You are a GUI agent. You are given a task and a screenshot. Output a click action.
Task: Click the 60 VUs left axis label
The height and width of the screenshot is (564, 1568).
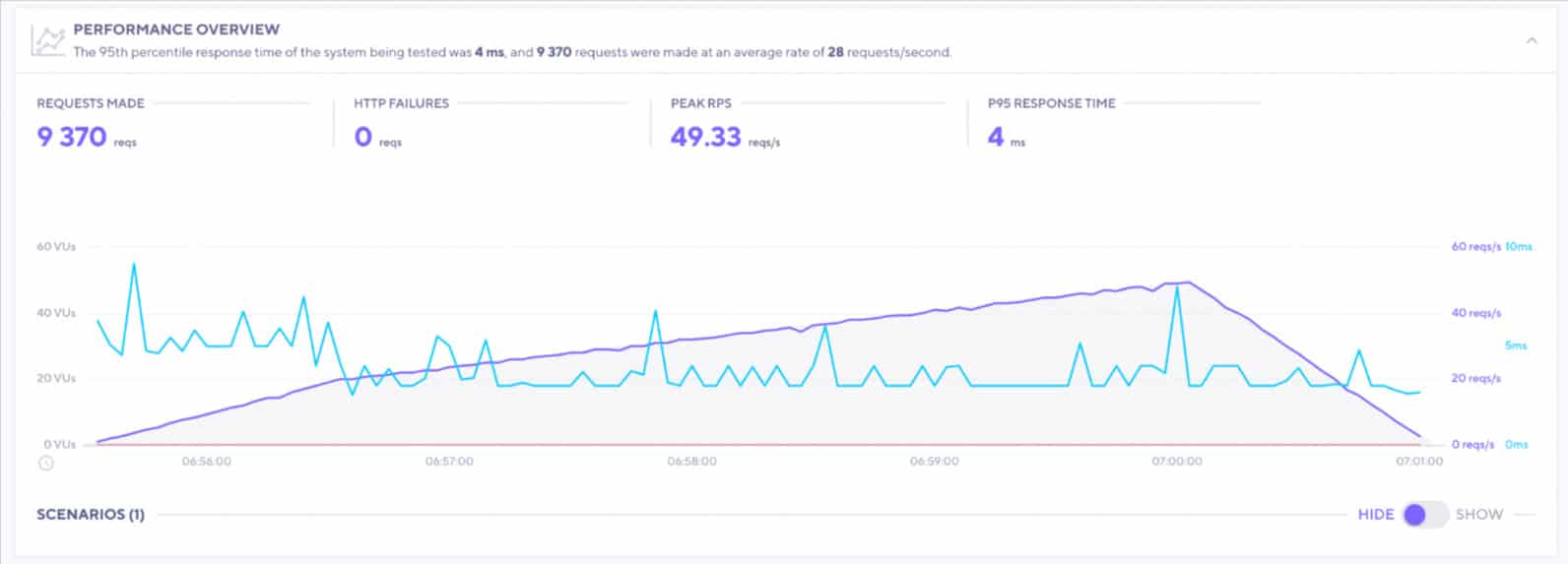(x=56, y=247)
